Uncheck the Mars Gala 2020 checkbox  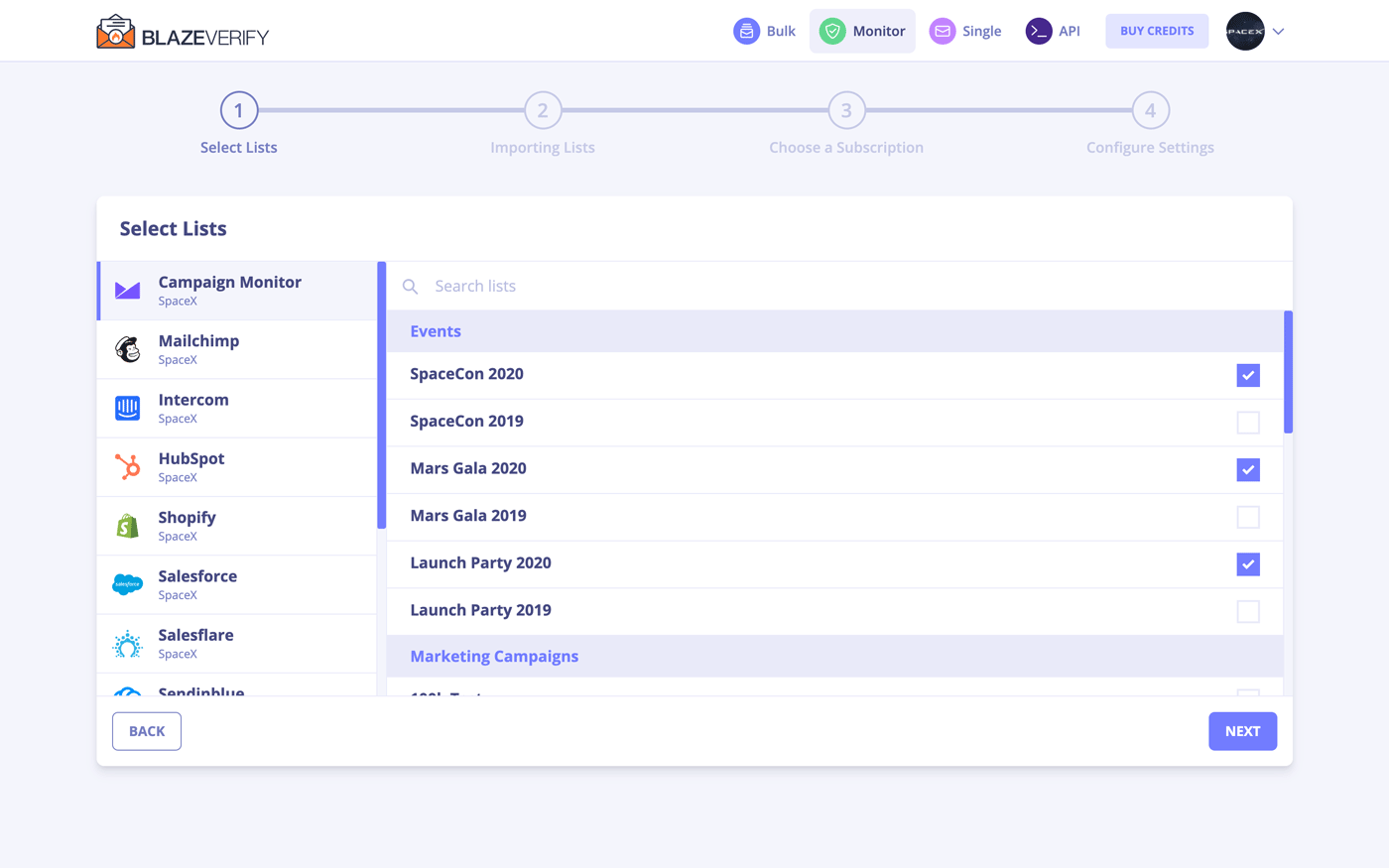1248,469
